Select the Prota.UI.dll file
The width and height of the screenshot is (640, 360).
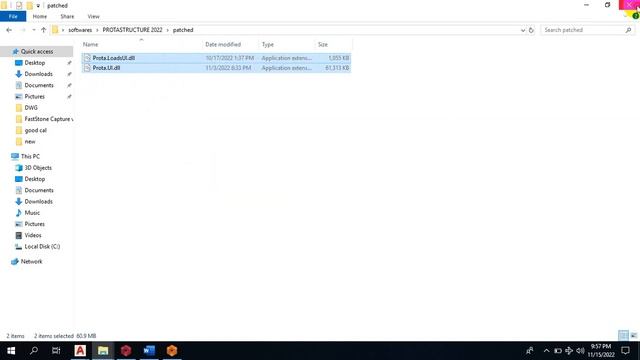[x=216, y=68]
